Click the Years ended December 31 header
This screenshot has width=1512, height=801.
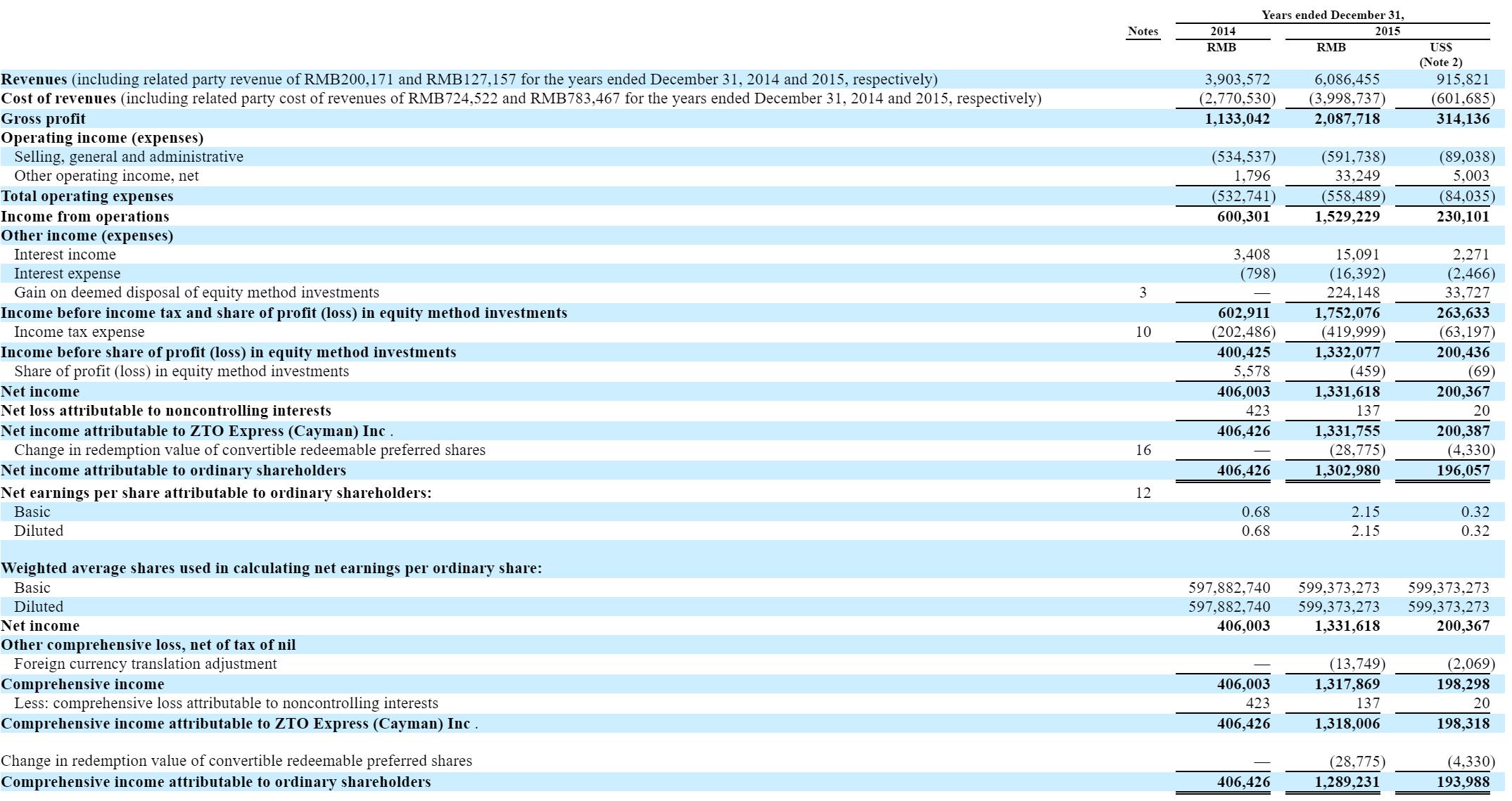[1333, 15]
